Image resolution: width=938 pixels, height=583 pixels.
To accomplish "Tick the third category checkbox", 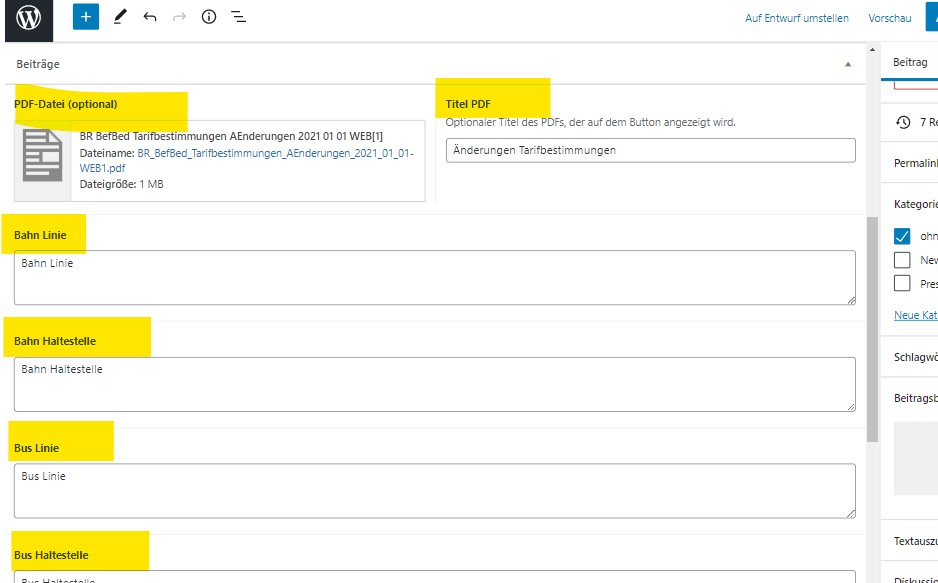I will click(902, 283).
